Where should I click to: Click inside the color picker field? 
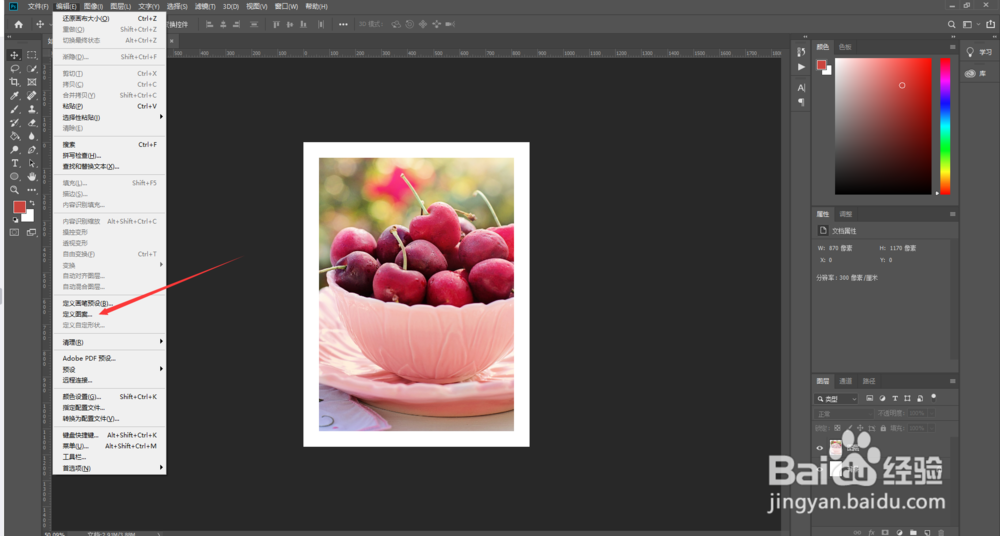tap(883, 126)
